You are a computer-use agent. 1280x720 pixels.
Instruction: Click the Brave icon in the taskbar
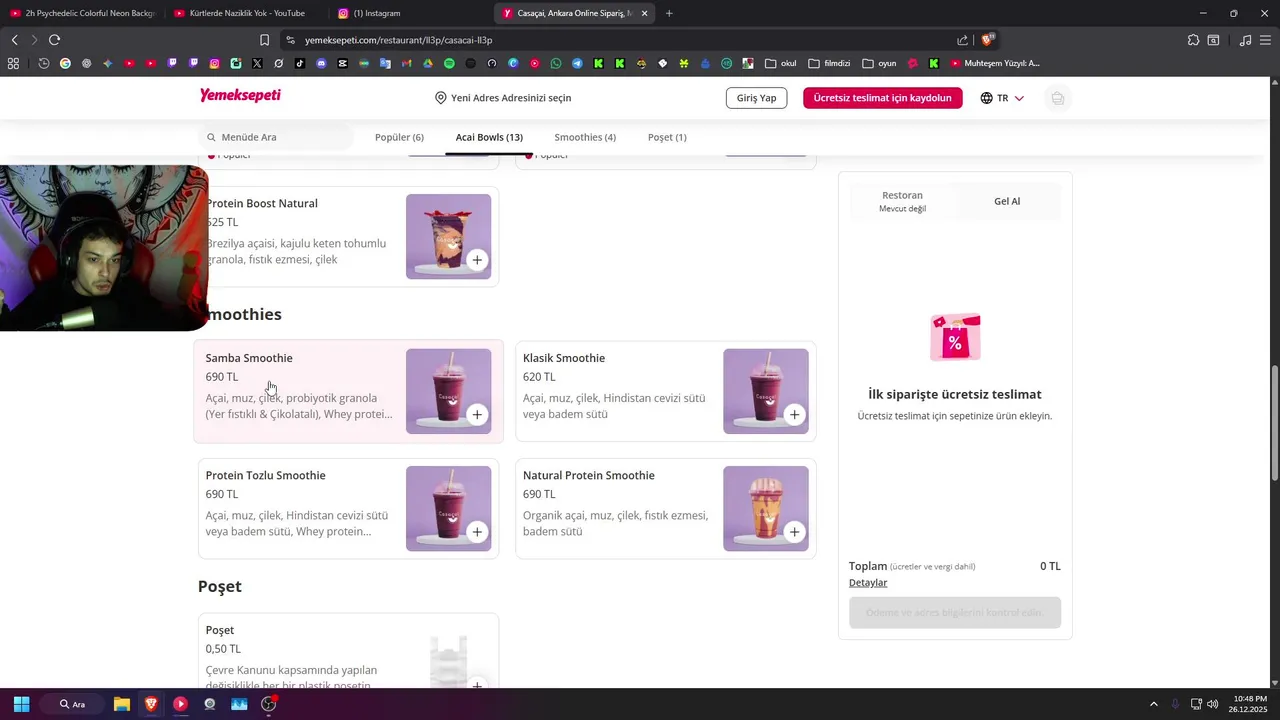(x=151, y=704)
